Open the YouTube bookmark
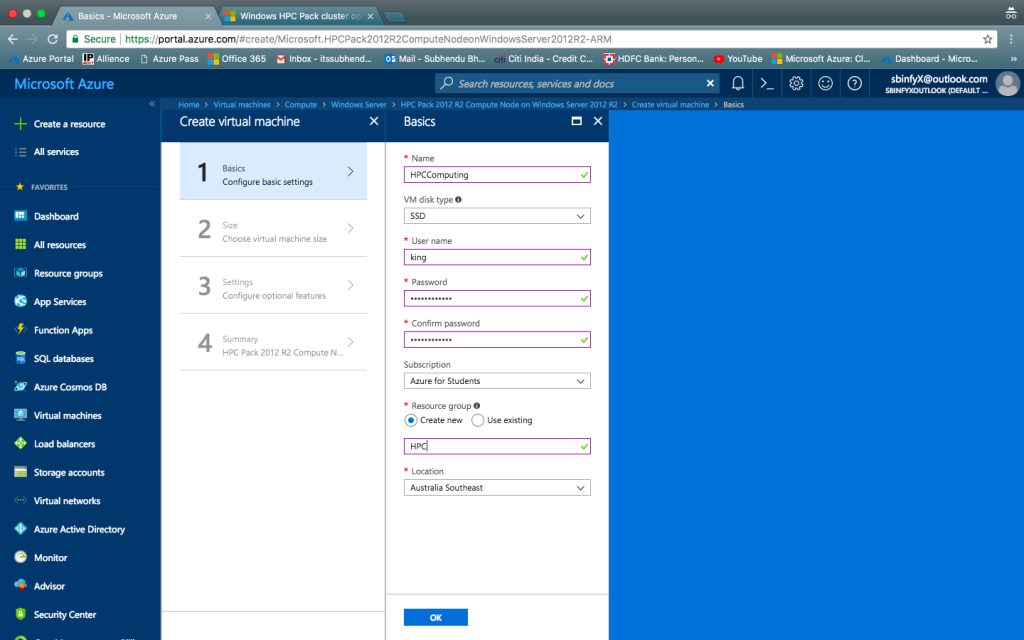The image size is (1024, 640). [x=738, y=59]
